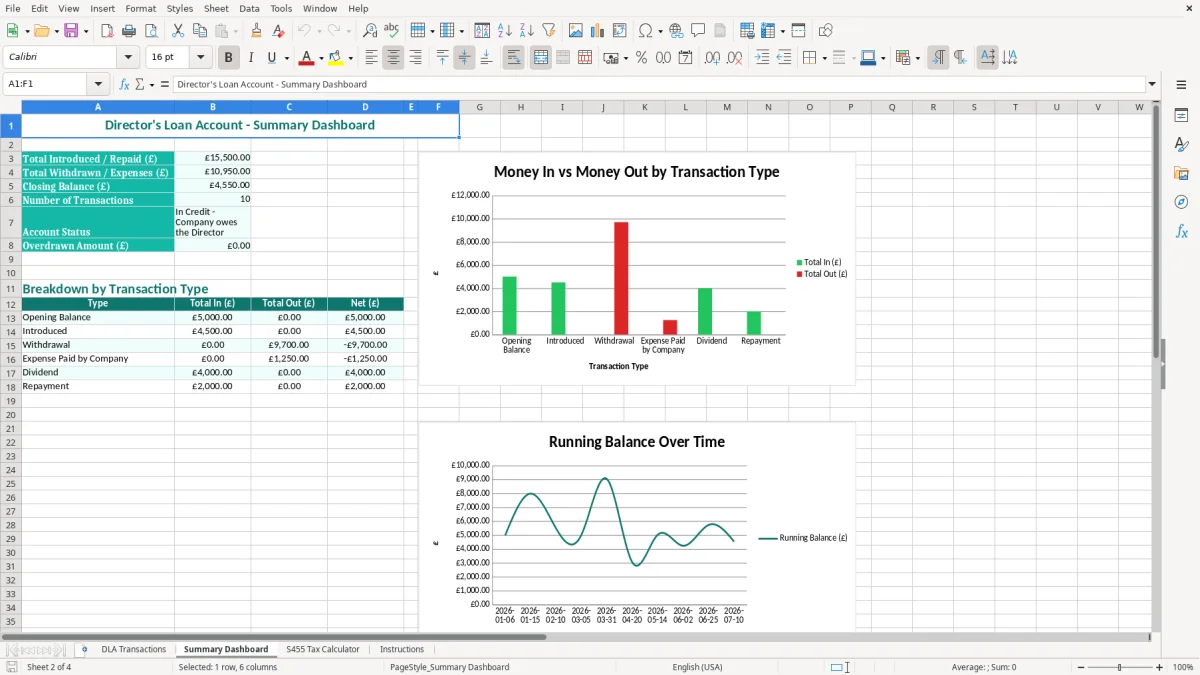
Task: Sort ascending A to Z
Action: point(505,31)
